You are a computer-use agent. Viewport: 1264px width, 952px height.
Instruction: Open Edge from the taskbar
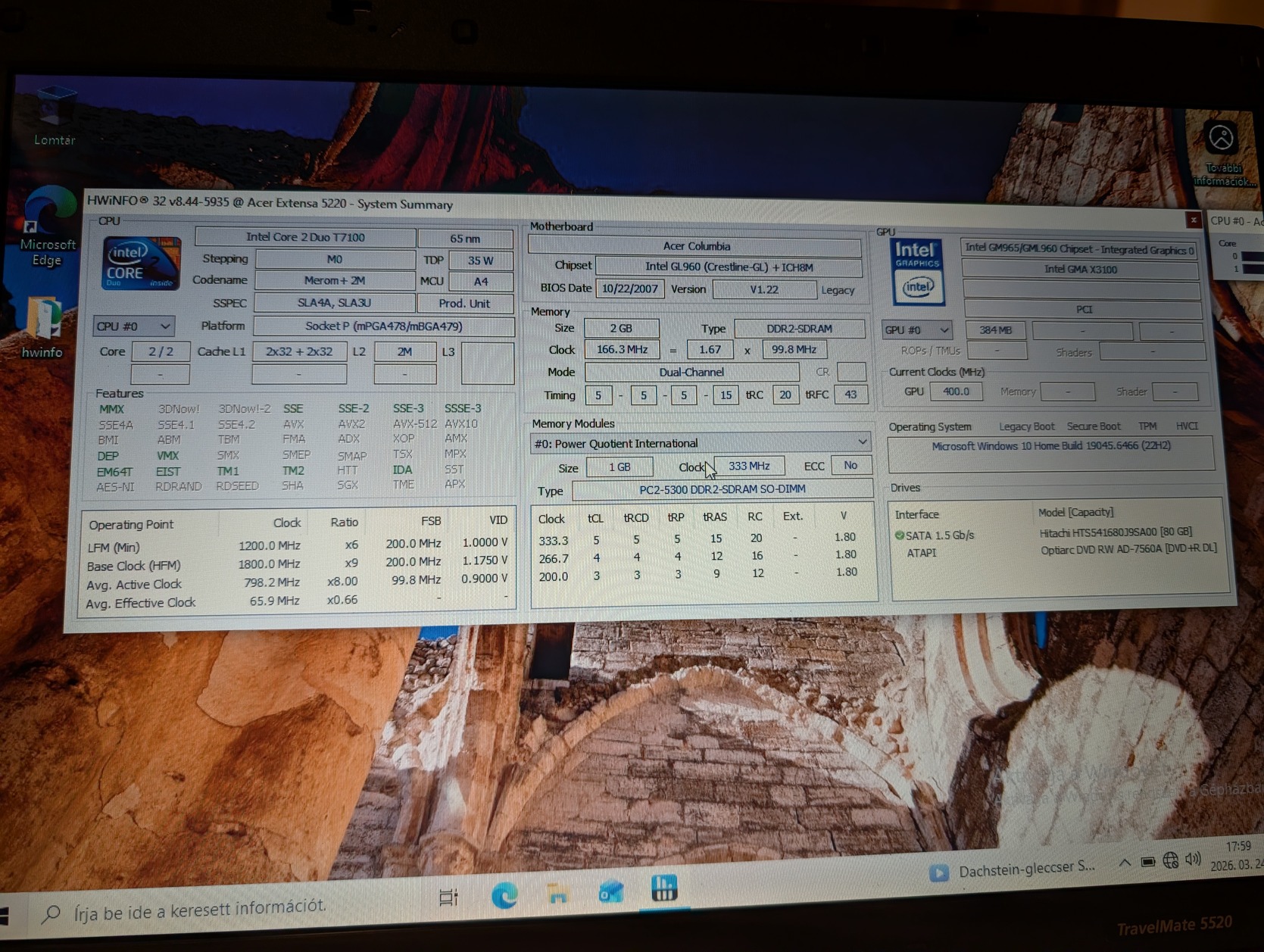pos(504,895)
